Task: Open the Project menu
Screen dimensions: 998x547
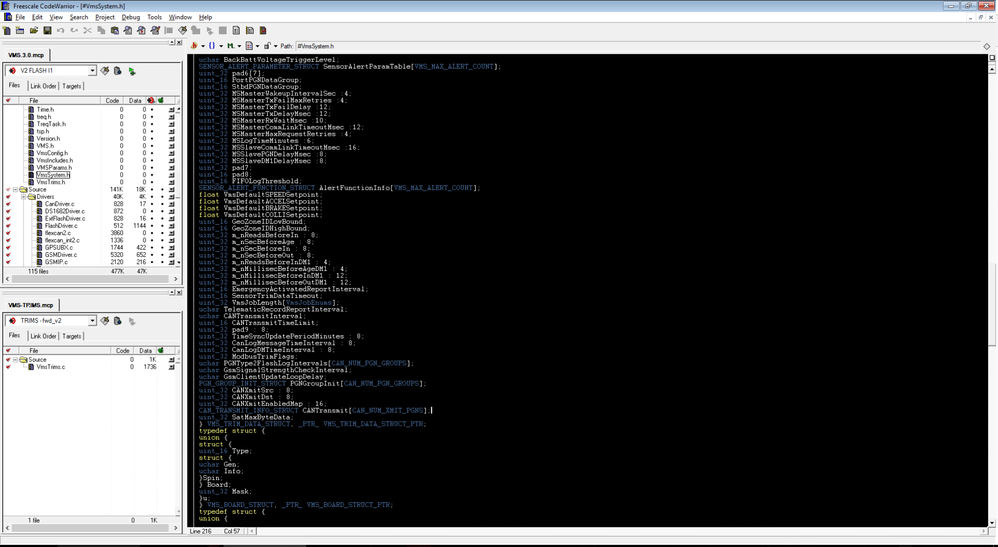Action: click(x=105, y=17)
